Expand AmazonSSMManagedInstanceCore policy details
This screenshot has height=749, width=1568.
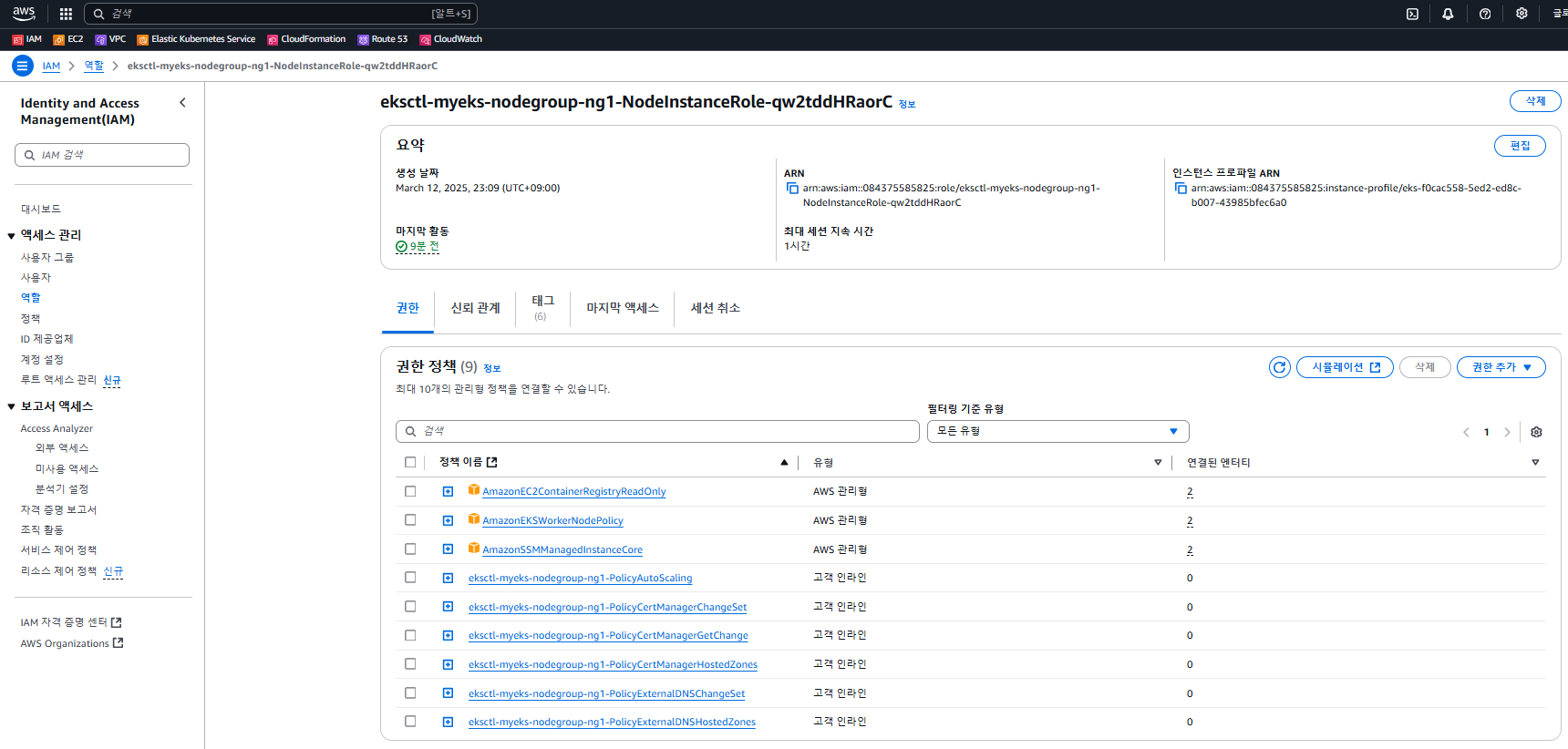(448, 549)
